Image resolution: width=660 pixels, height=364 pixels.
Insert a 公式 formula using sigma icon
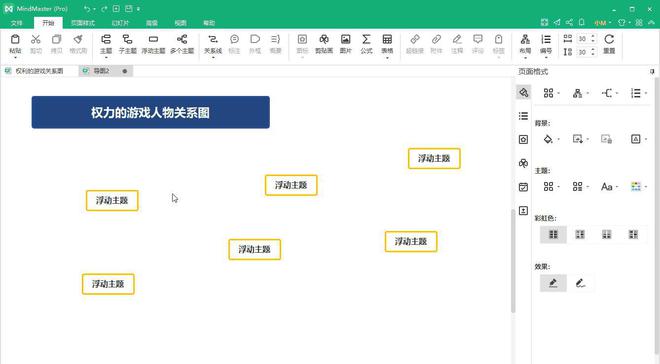(366, 44)
